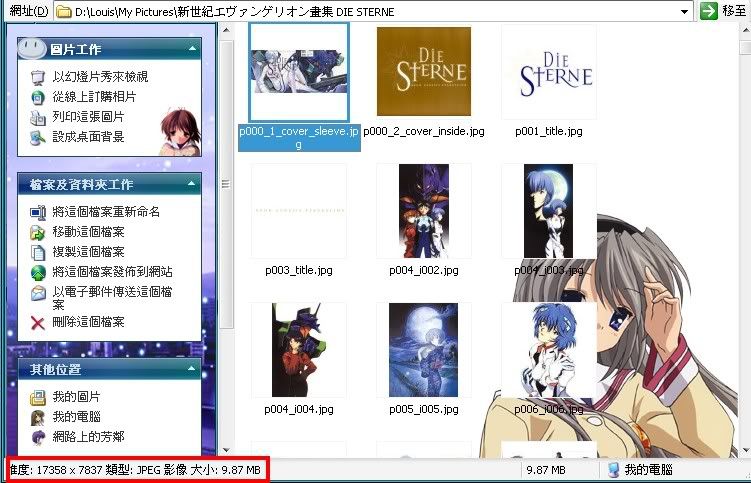Open the address bar dropdown arrow
The height and width of the screenshot is (483, 751).
(684, 12)
